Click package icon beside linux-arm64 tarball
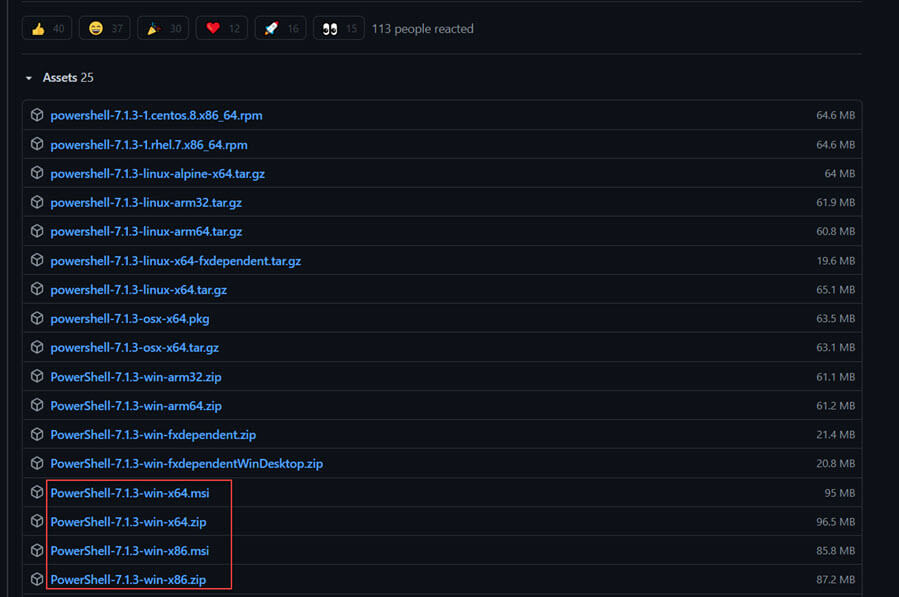The width and height of the screenshot is (899, 597). tap(37, 231)
